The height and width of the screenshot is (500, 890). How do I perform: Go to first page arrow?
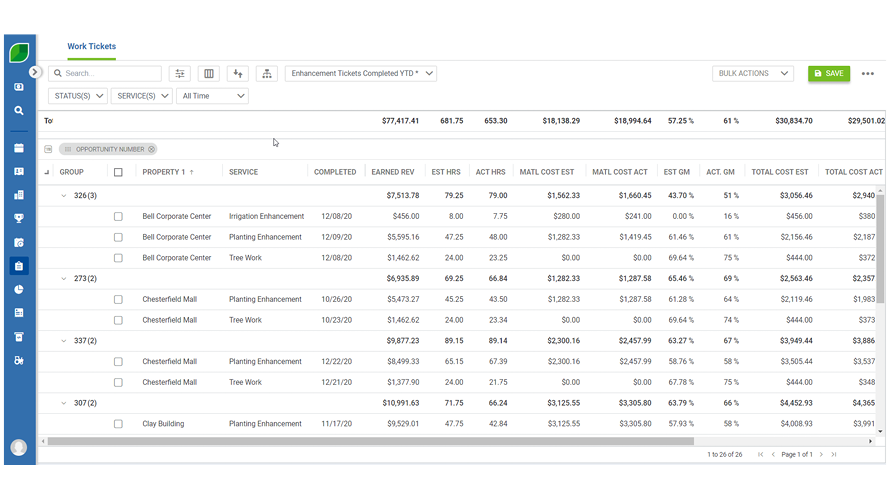pos(761,455)
